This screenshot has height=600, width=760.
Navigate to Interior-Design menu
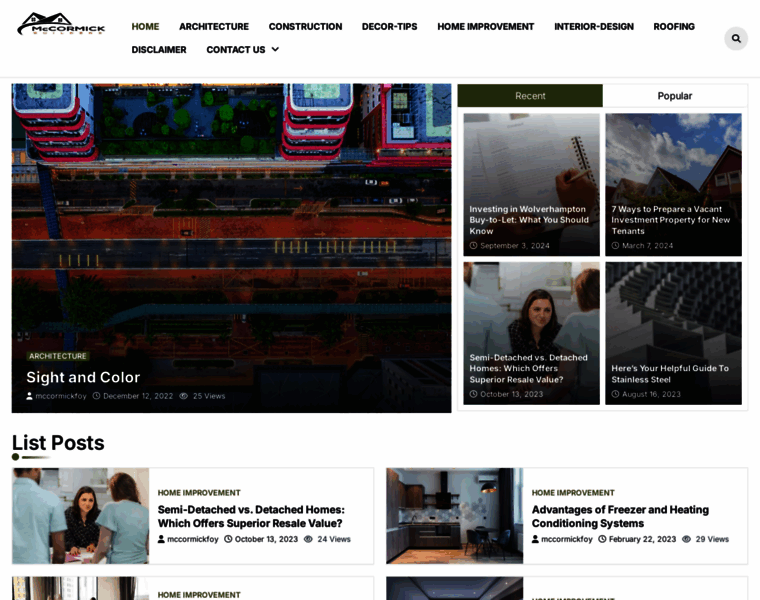[x=594, y=27]
